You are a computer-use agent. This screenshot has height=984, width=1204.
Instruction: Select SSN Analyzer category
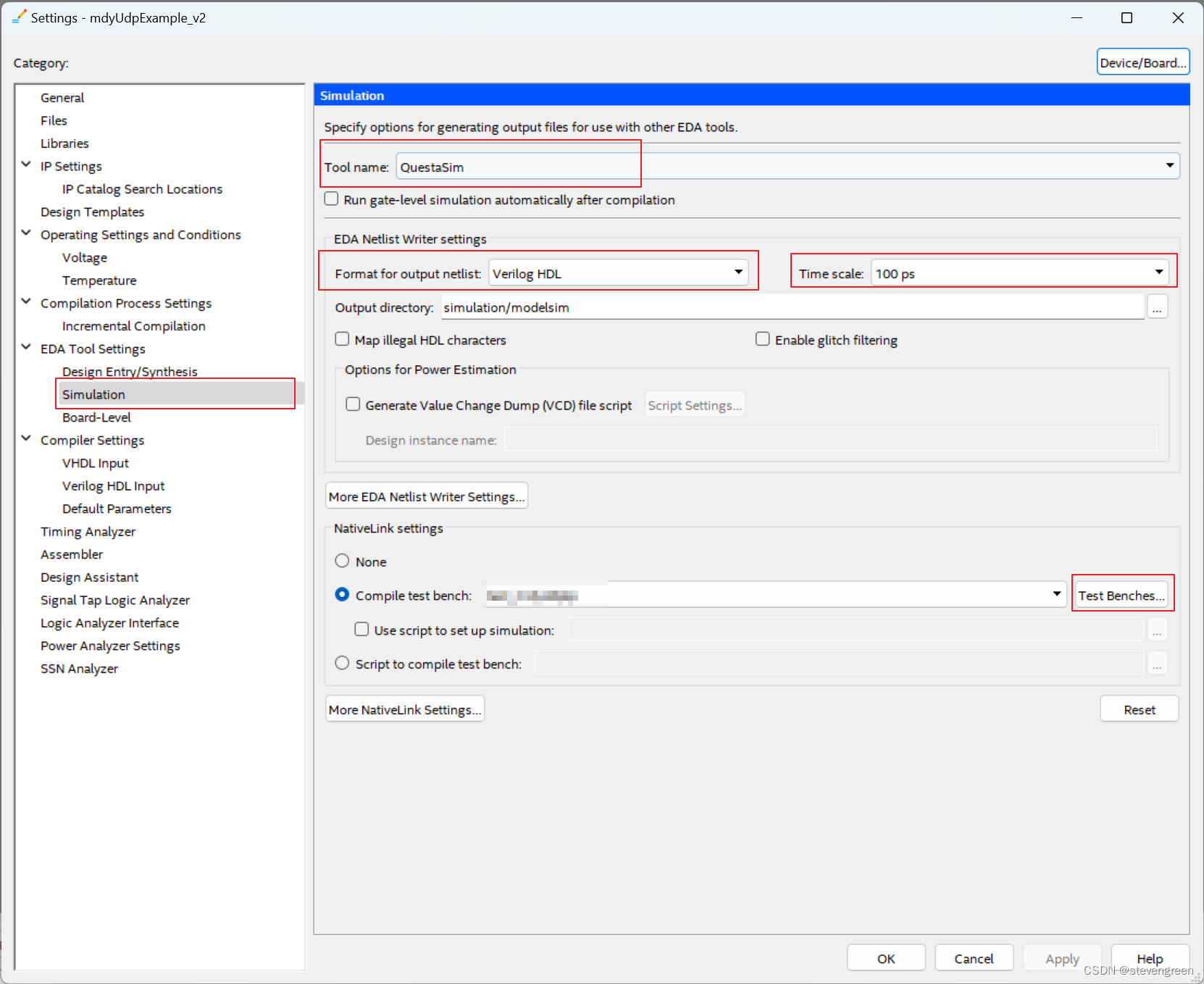pos(79,668)
